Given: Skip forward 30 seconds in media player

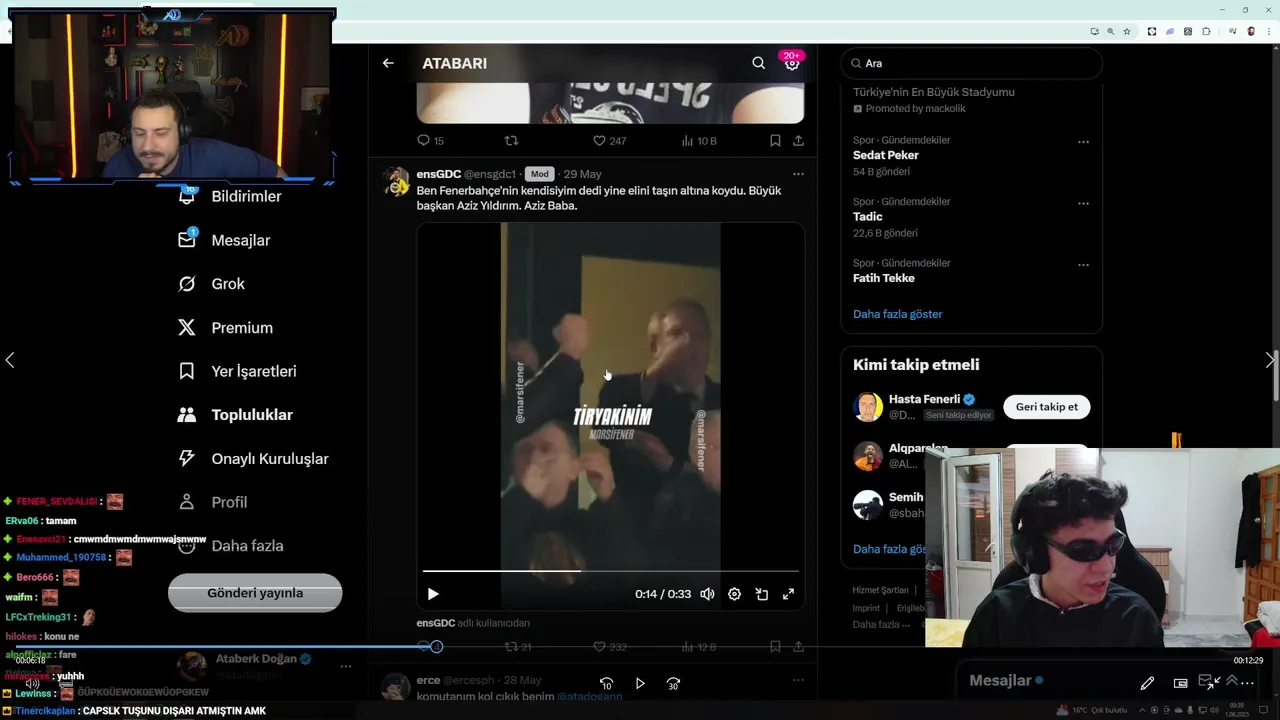Looking at the screenshot, I should [x=673, y=684].
